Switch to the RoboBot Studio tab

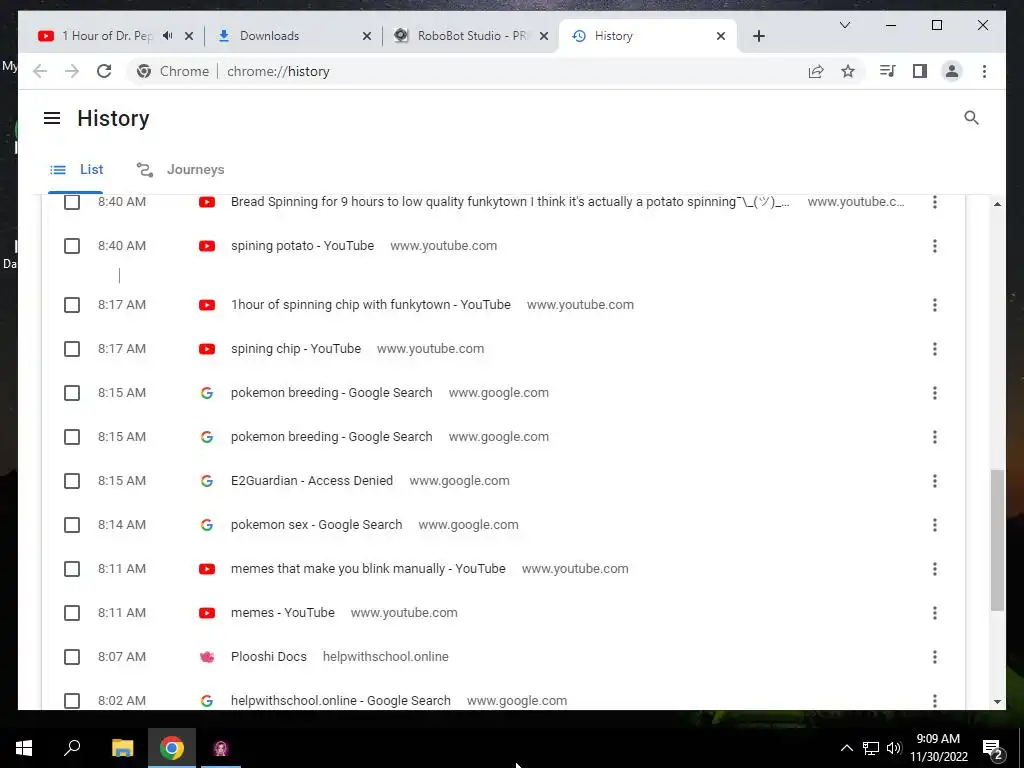point(472,36)
